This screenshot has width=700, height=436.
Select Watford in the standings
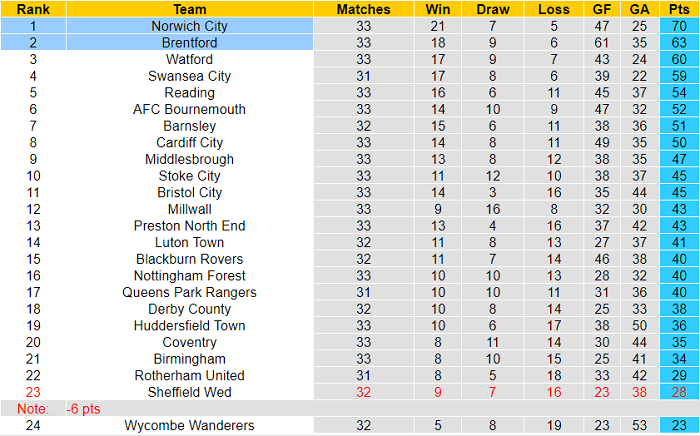click(x=189, y=59)
